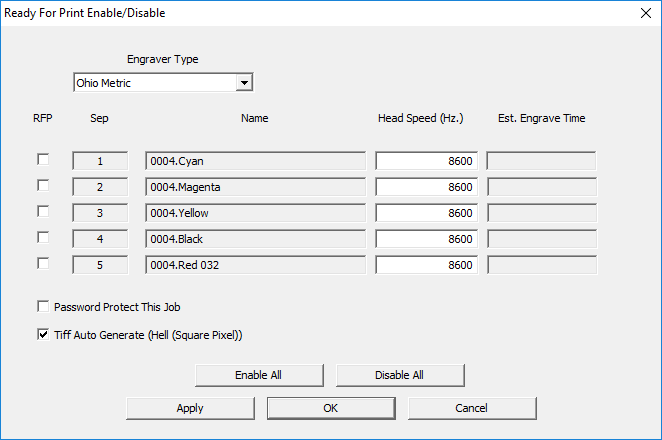
Task: Click the Ohio Metric combo box field
Action: (154, 83)
